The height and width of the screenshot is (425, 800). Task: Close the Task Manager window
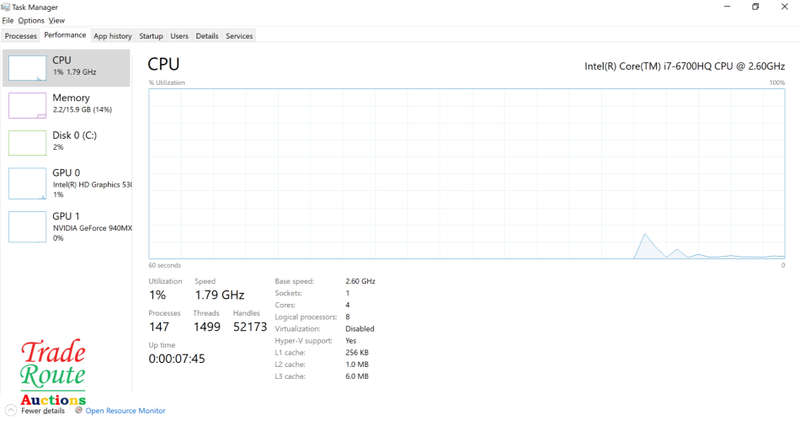tap(784, 7)
